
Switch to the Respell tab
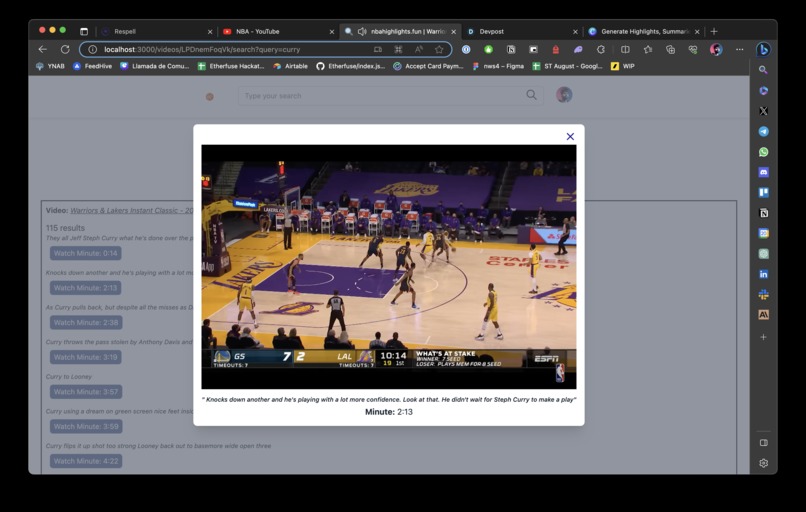point(157,31)
